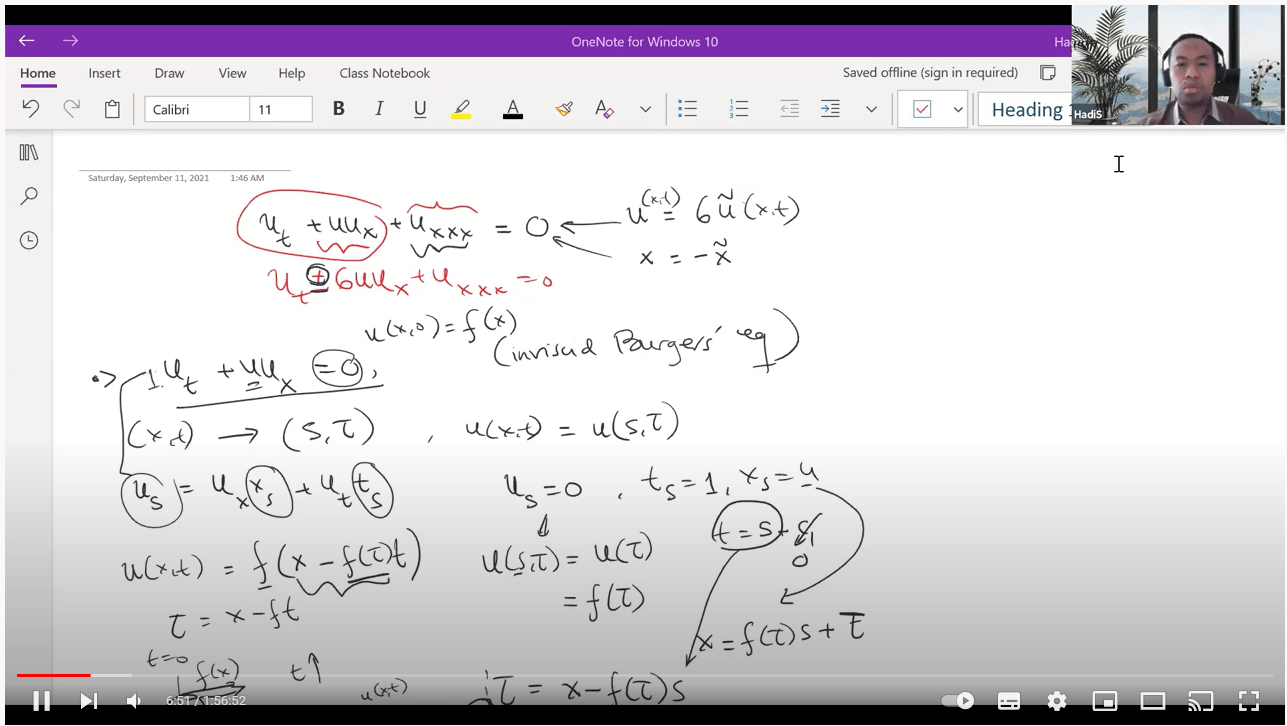This screenshot has width=1287, height=726.
Task: Pause the video playback
Action: coord(42,701)
